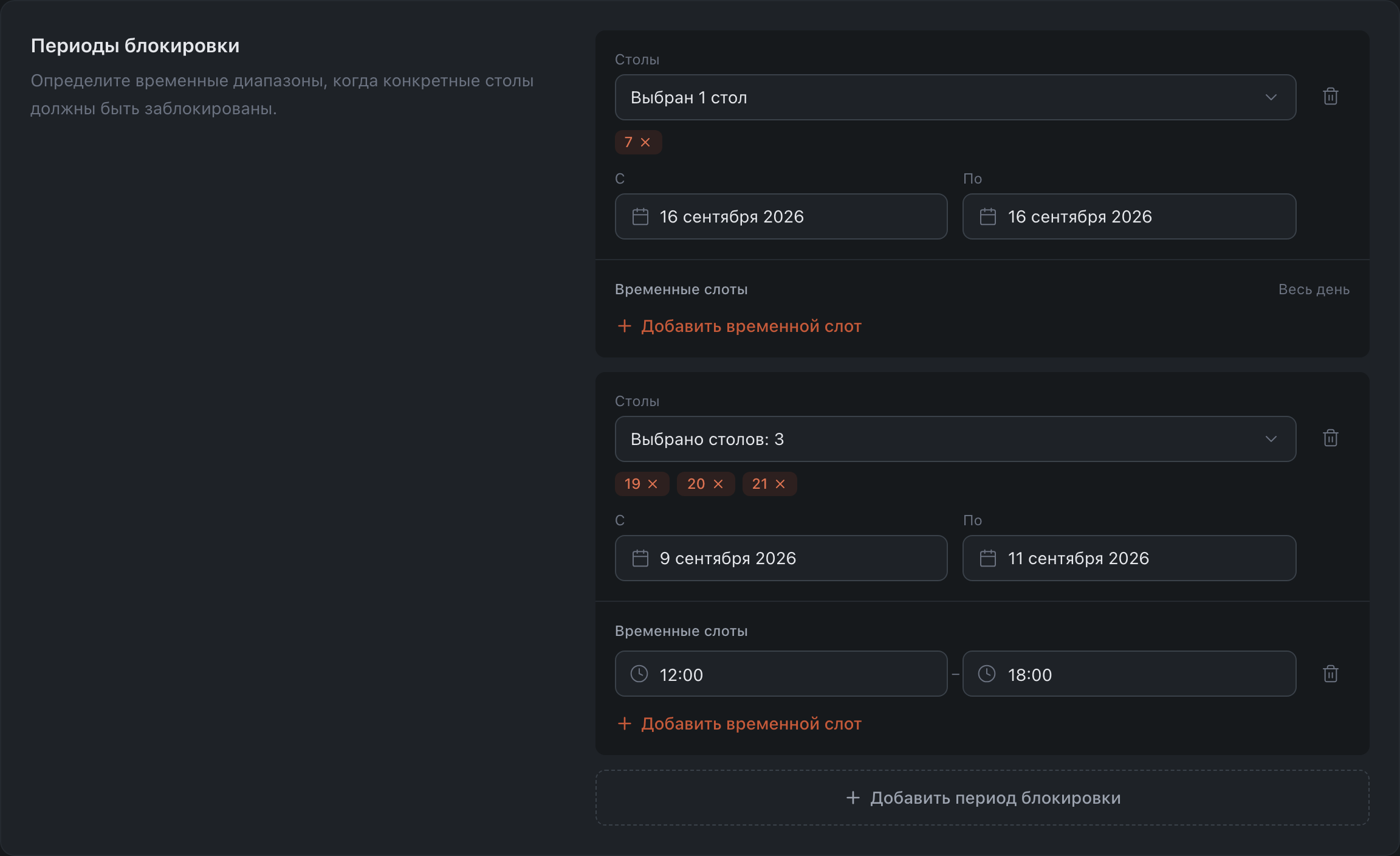Click the clock icon in 18:00 field

[987, 674]
